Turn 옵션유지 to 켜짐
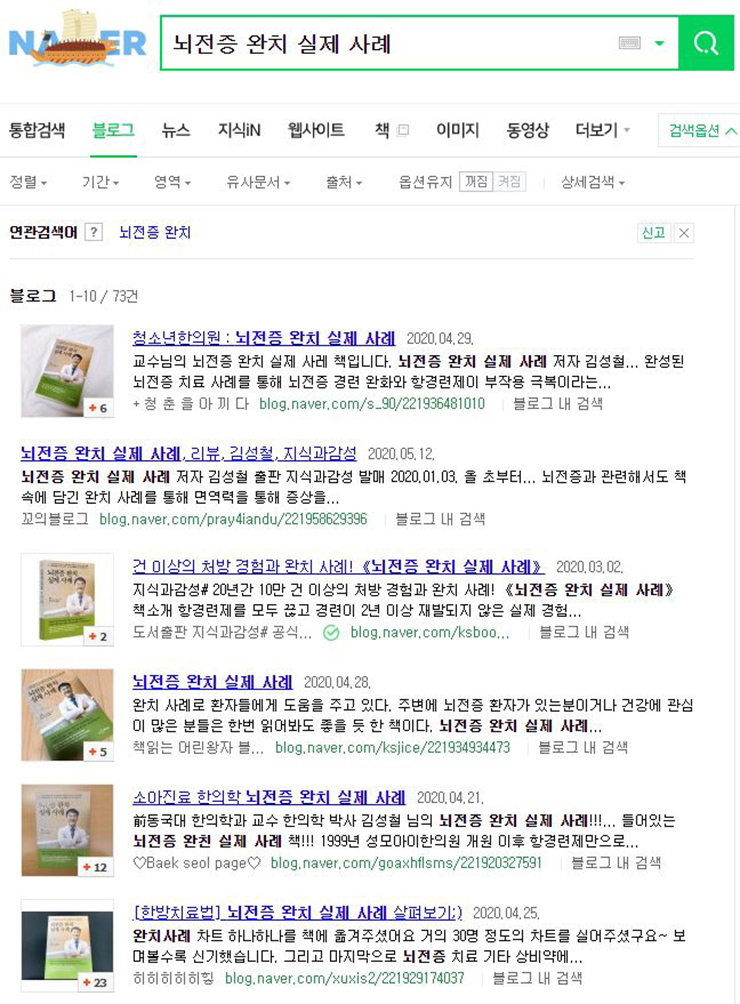This screenshot has height=1004, width=740. [510, 182]
